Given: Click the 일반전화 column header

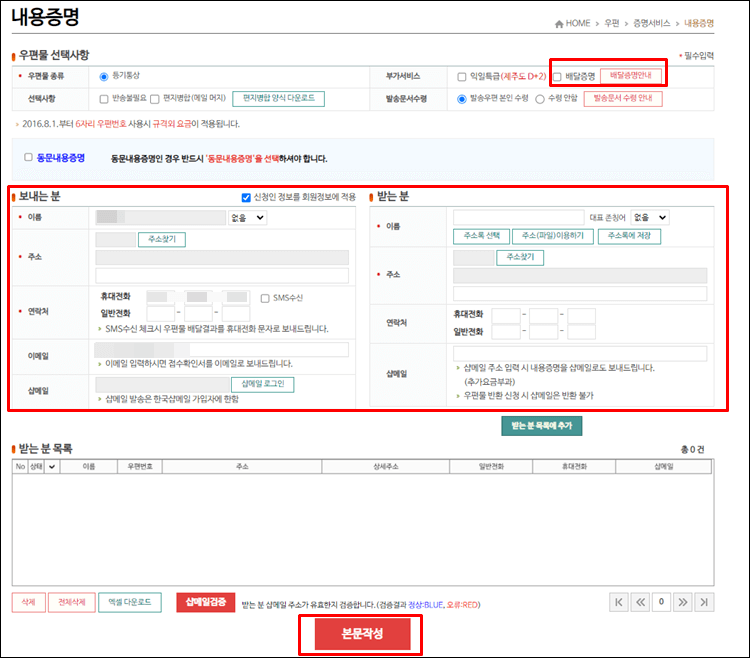Looking at the screenshot, I should tap(491, 467).
